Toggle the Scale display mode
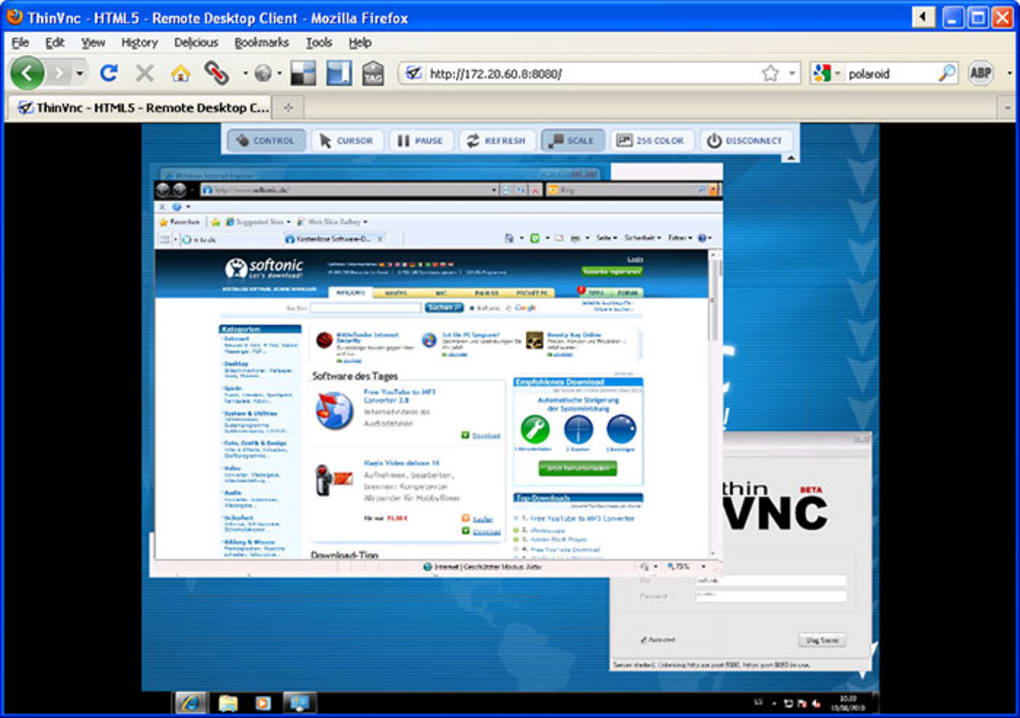This screenshot has width=1020, height=718. 572,140
